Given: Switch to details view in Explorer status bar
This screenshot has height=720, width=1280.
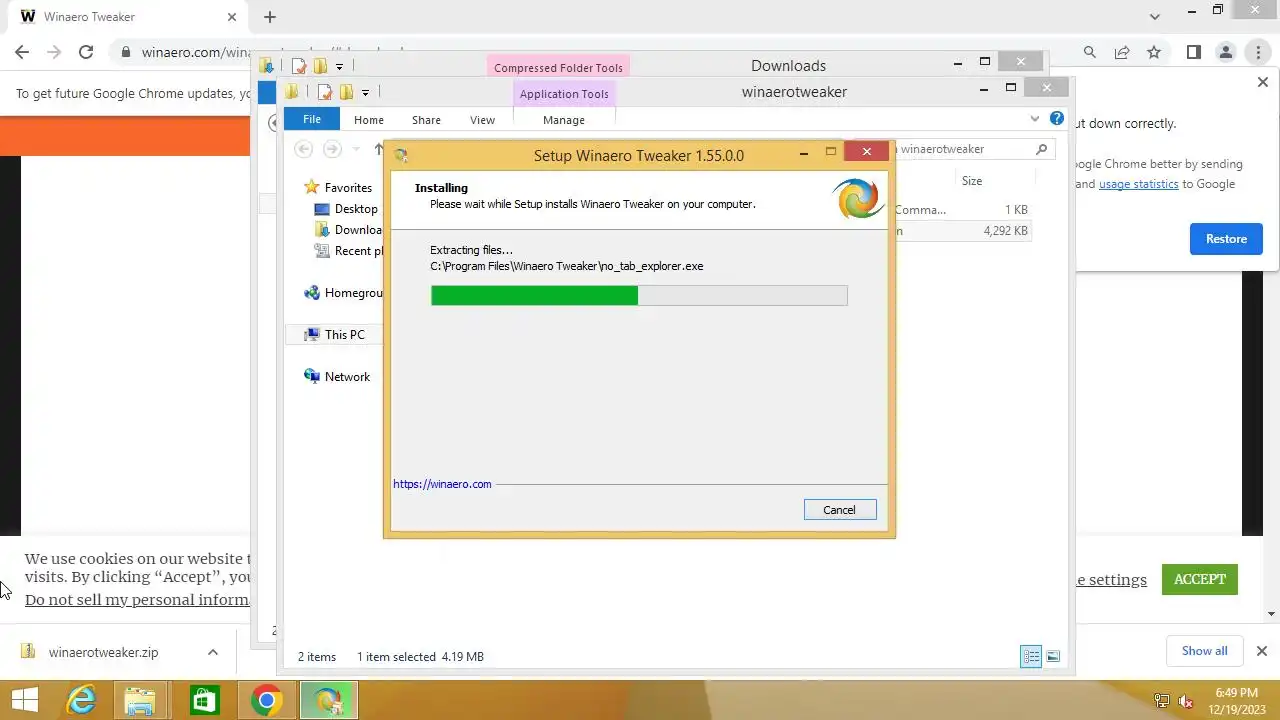Looking at the screenshot, I should point(1031,656).
